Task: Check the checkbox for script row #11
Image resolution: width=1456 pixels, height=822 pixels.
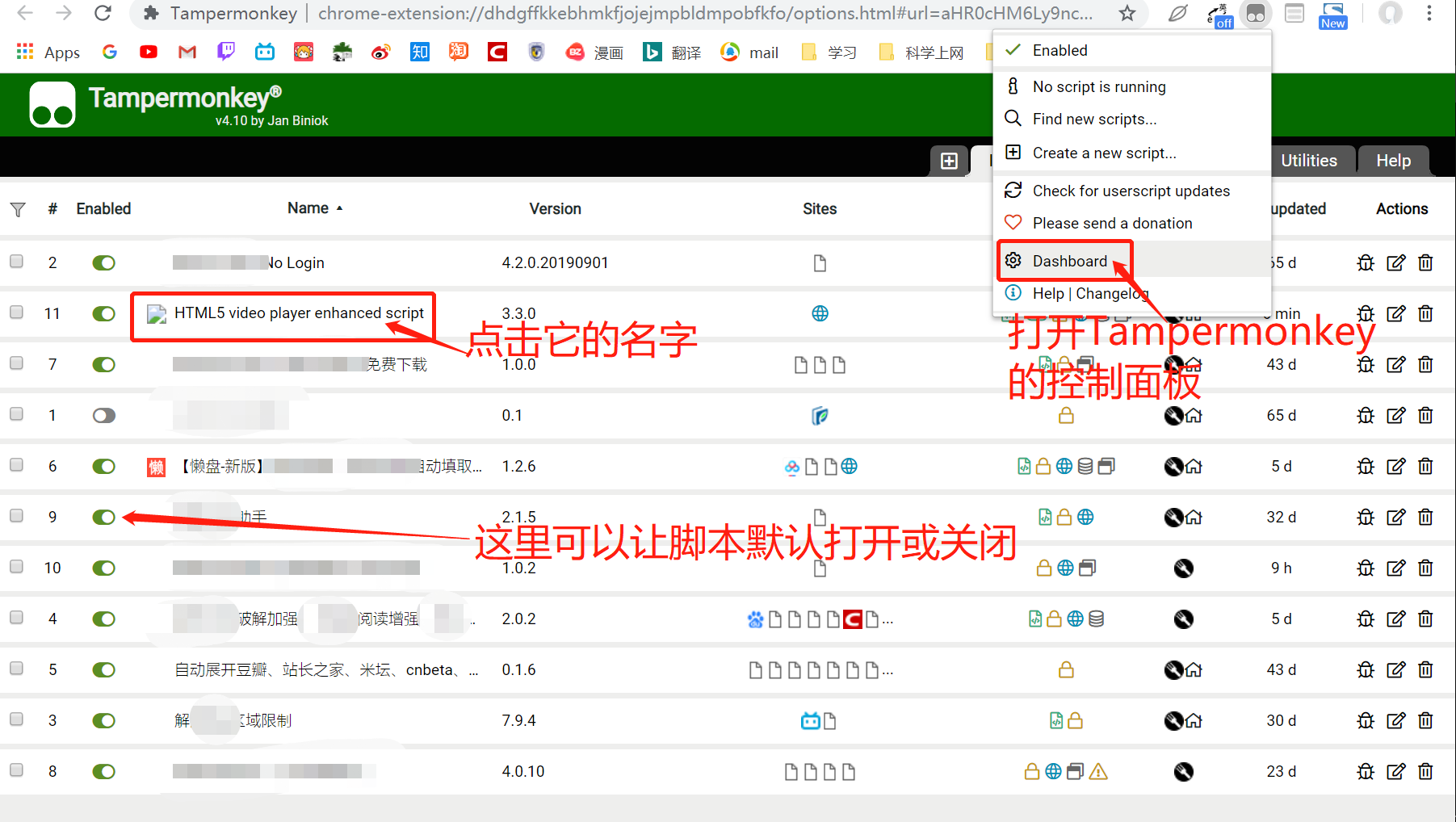Action: pyautogui.click(x=16, y=313)
